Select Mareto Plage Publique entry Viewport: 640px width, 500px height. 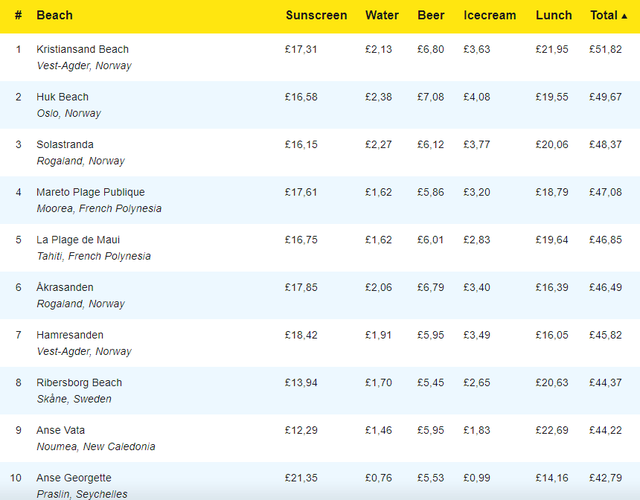pyautogui.click(x=90, y=192)
